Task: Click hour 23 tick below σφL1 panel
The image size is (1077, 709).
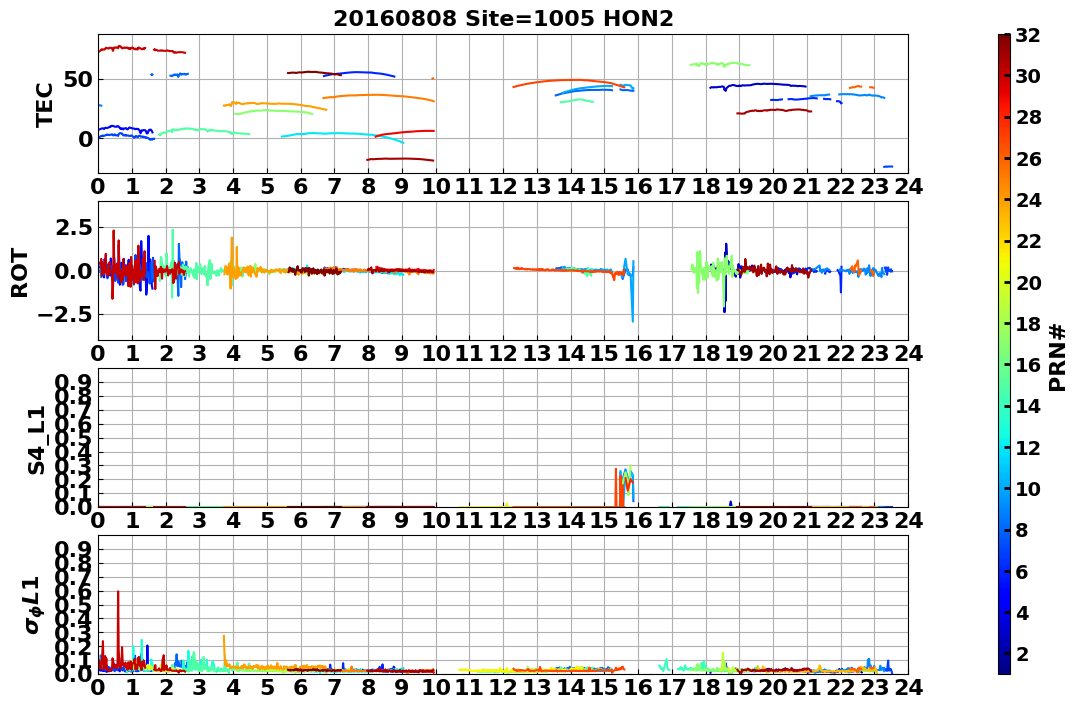Action: (875, 687)
